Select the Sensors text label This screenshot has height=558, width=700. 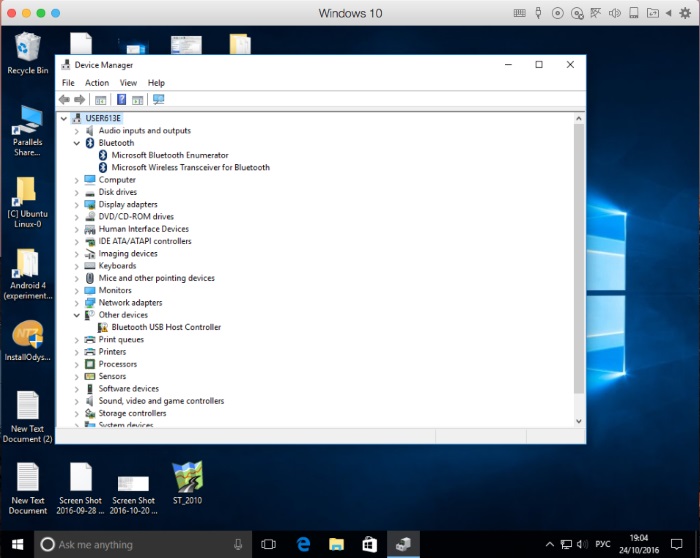pyautogui.click(x=112, y=376)
